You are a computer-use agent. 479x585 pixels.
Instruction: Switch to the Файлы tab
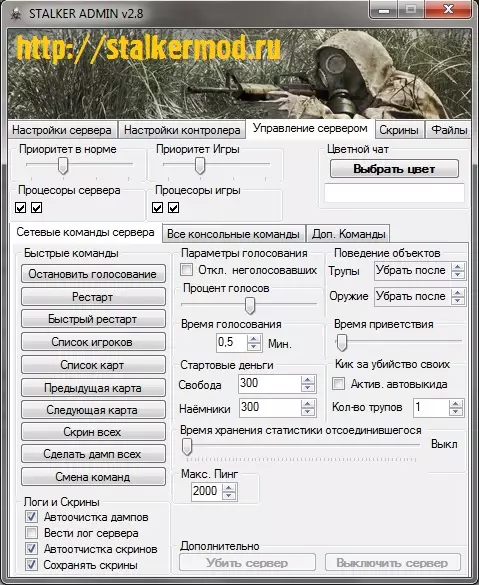coord(449,130)
